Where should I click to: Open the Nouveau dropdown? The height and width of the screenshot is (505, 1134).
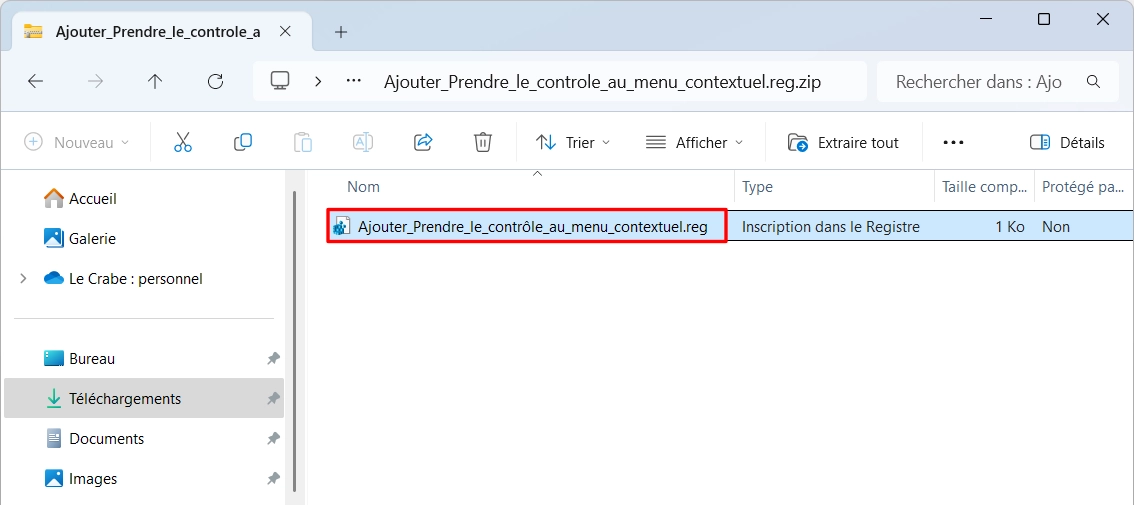[77, 143]
